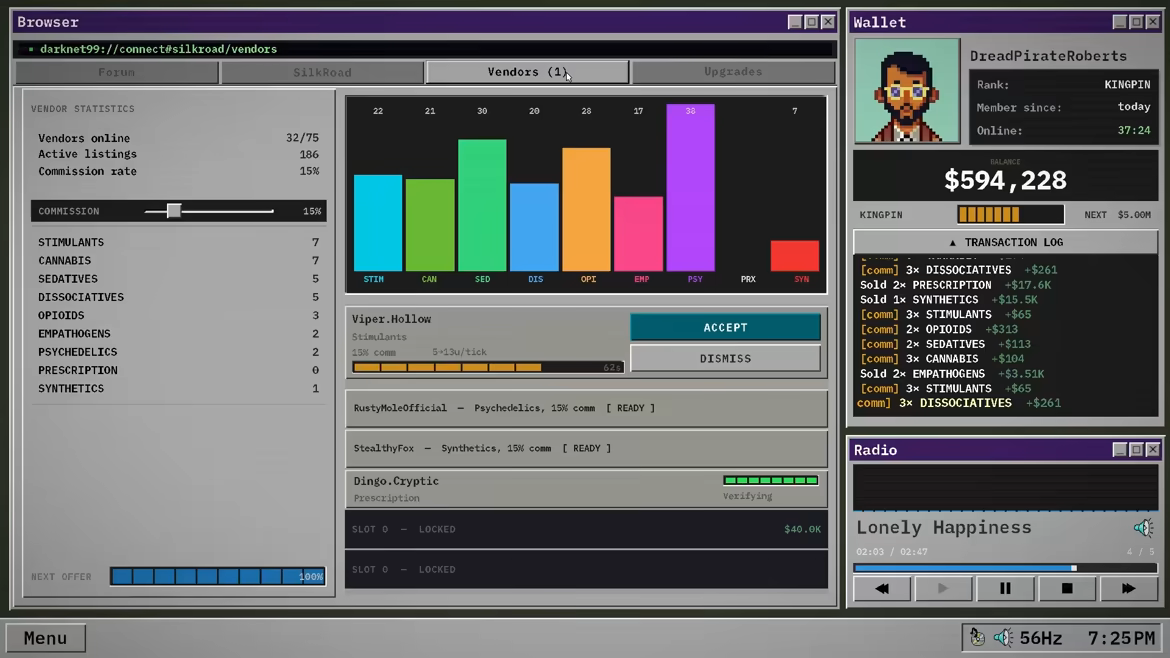Open the Upgrades tab
Screen dimensions: 1170x658
tap(733, 72)
